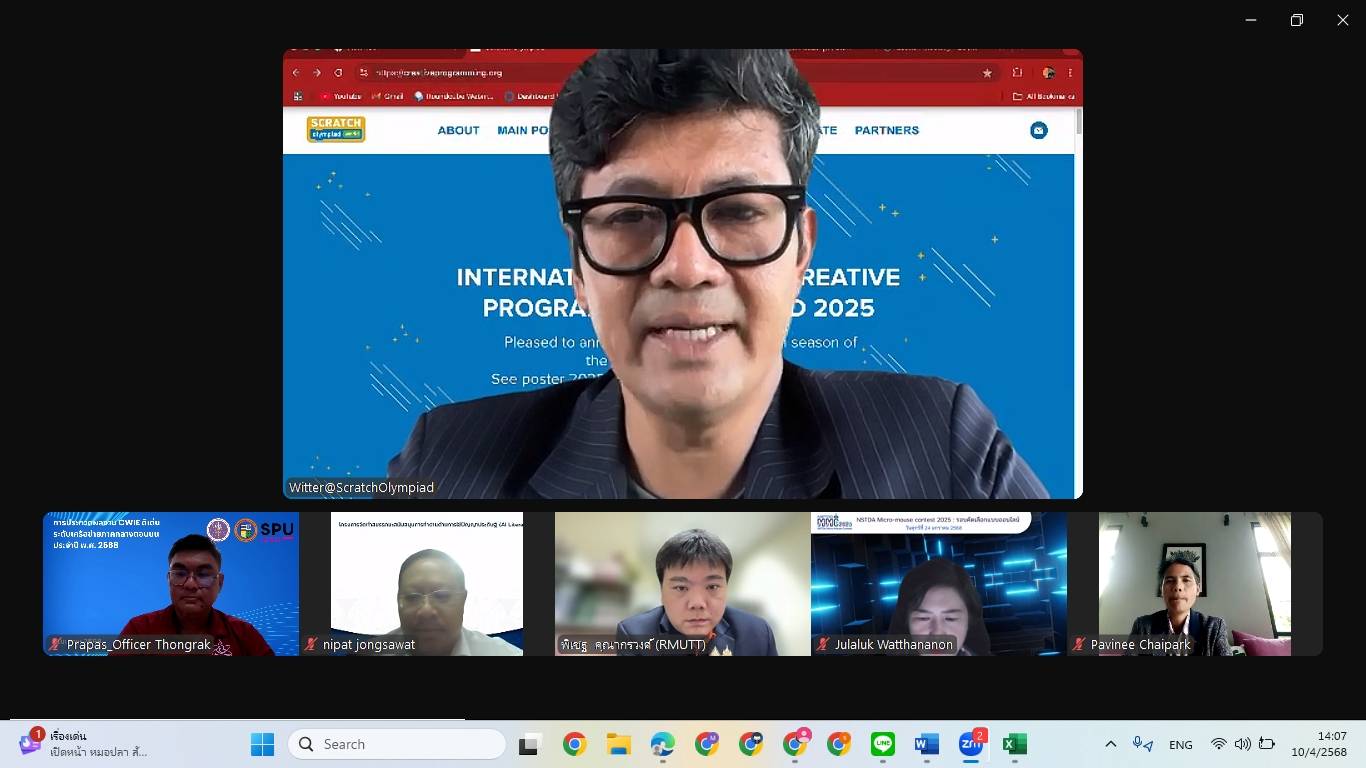Open File Explorer from the taskbar

pyautogui.click(x=619, y=744)
